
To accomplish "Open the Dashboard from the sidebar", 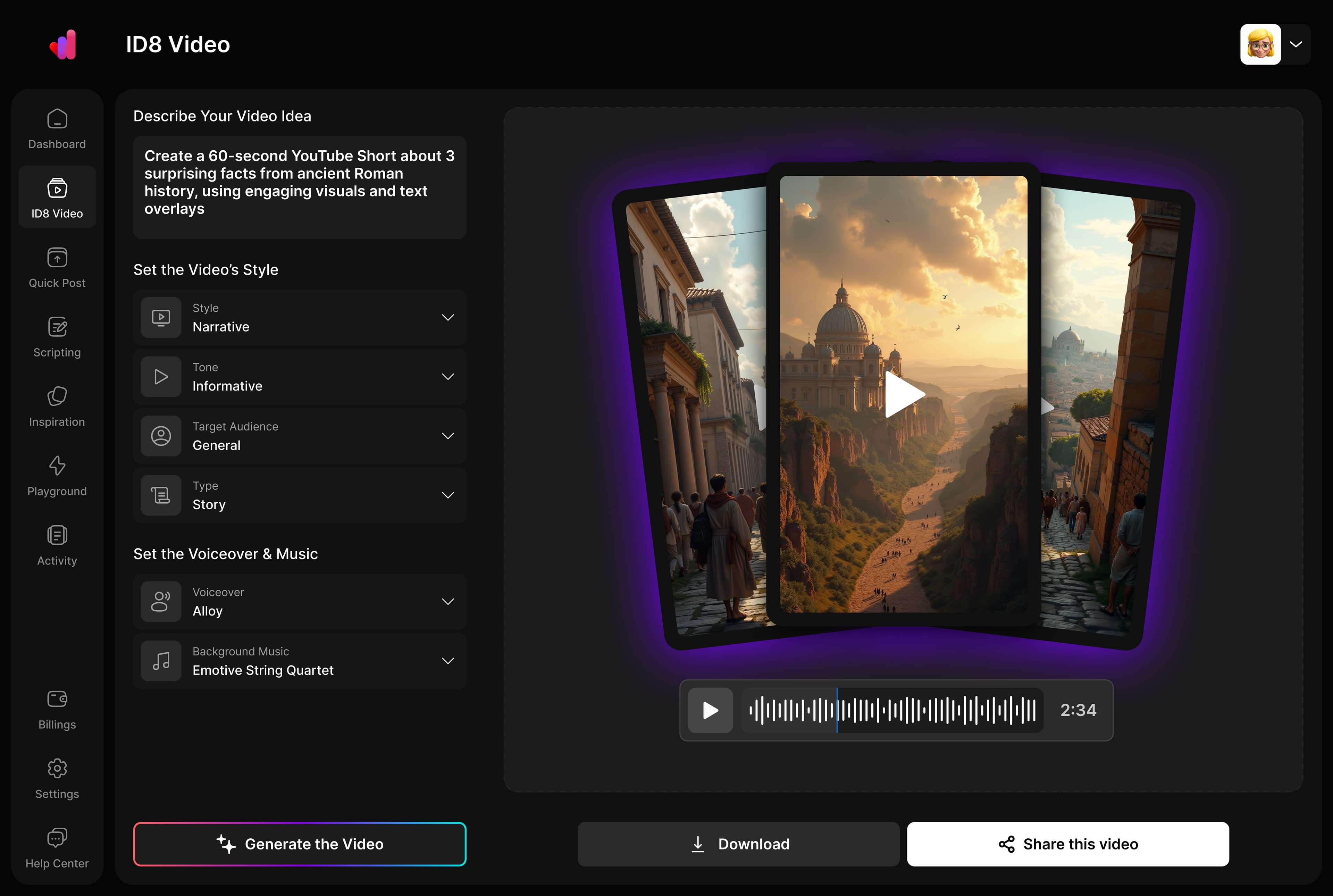I will [57, 128].
